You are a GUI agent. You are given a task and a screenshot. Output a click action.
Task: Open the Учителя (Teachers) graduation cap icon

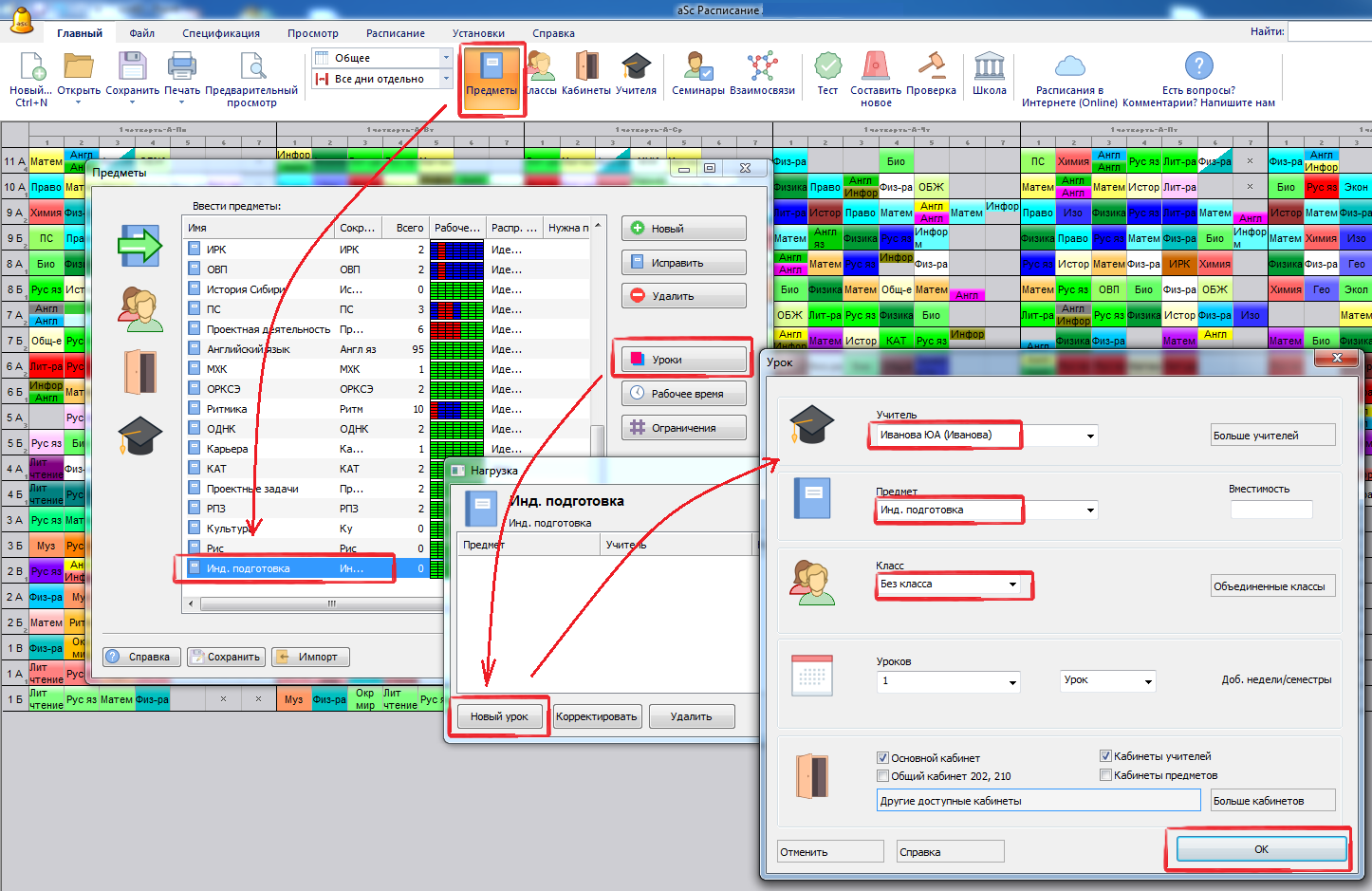tap(636, 73)
